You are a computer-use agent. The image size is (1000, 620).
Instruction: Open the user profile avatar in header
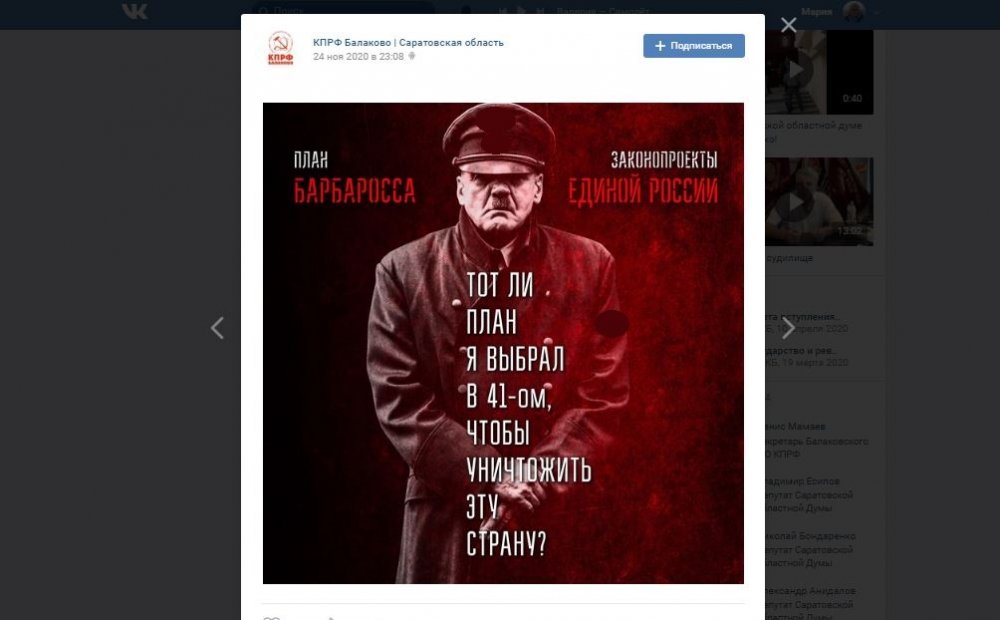[x=853, y=11]
